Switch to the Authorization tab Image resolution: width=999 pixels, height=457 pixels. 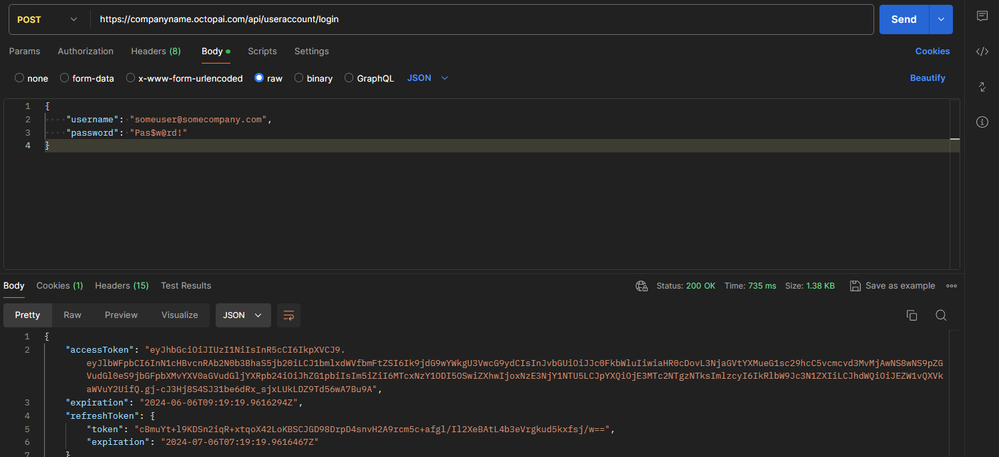coord(85,51)
